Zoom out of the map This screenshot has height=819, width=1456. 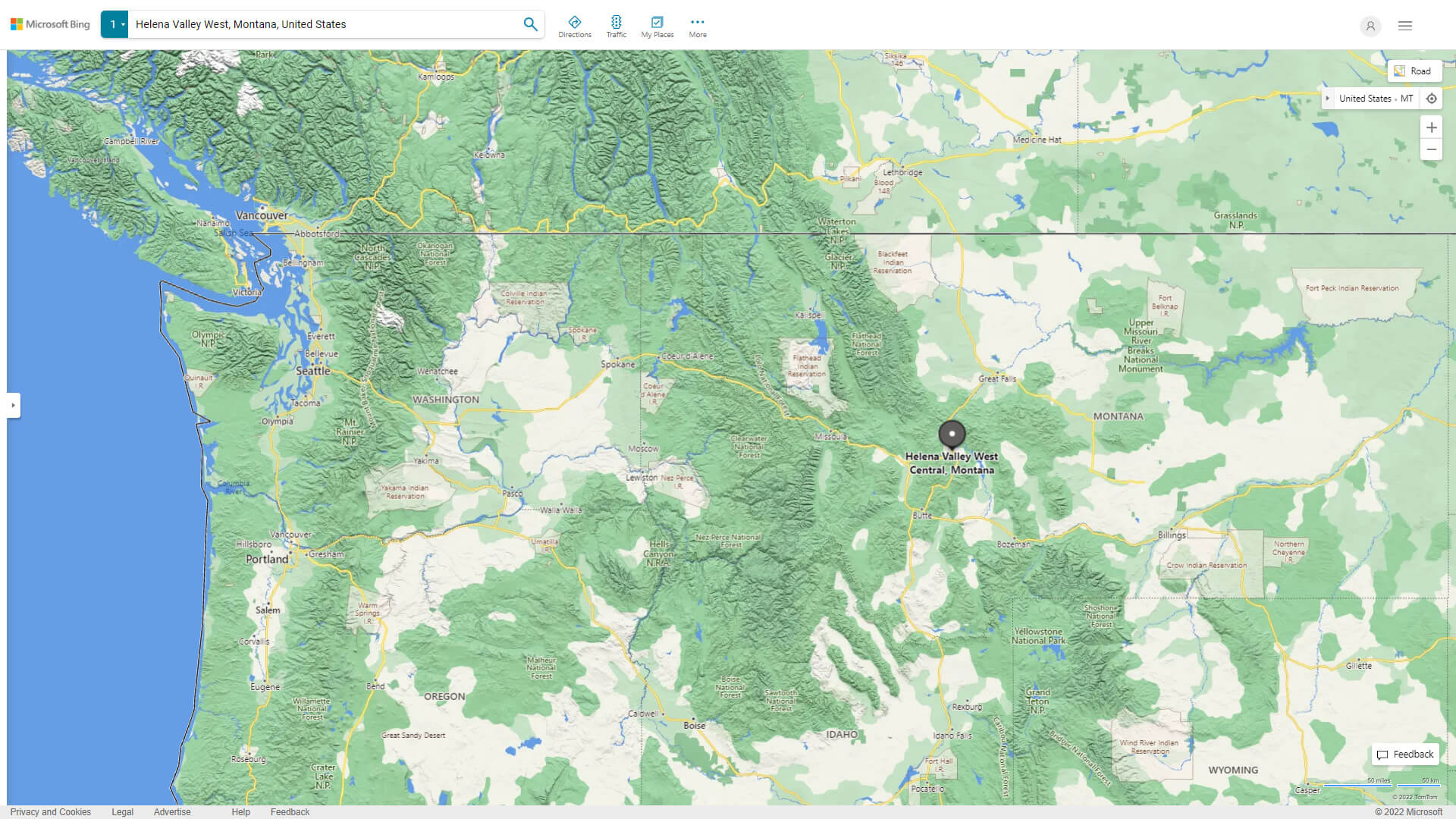[x=1431, y=149]
